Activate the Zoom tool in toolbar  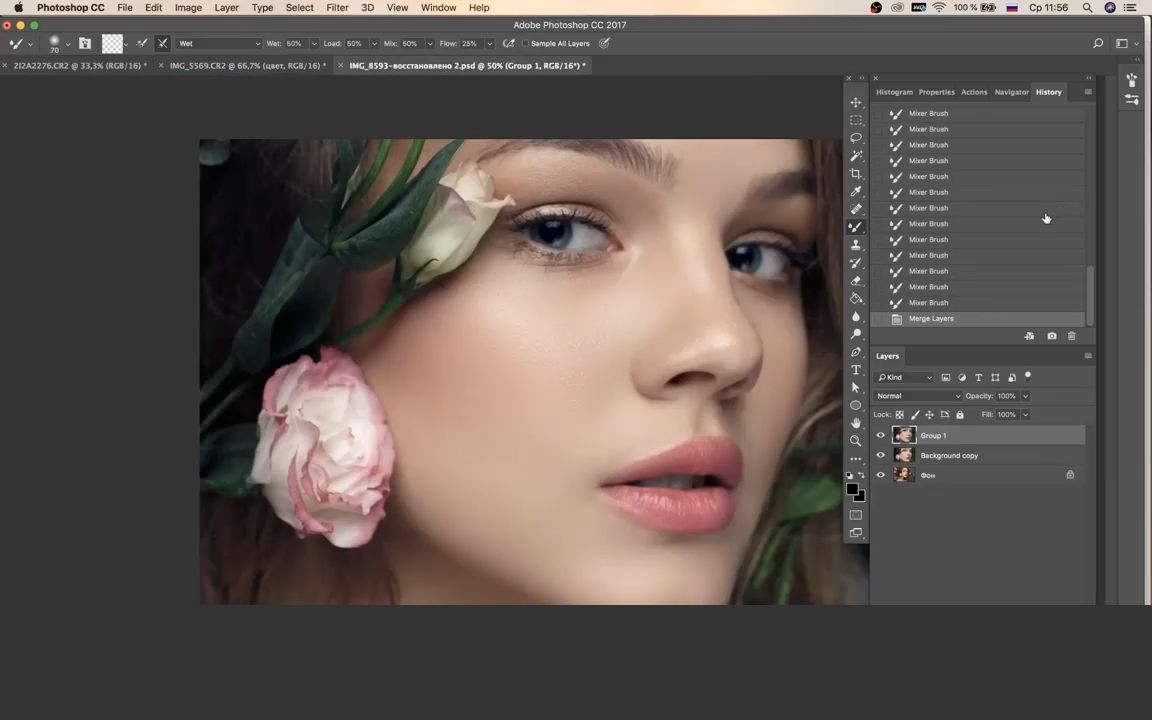[x=856, y=441]
